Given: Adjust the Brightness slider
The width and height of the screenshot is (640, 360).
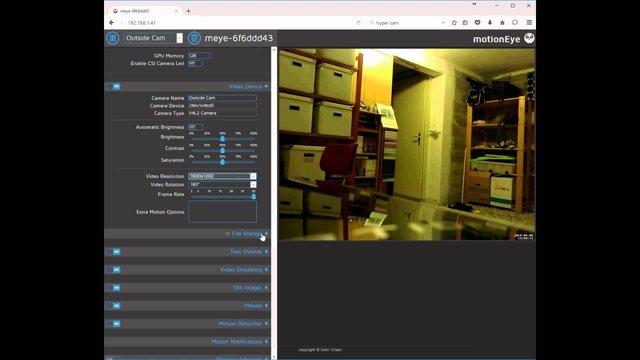Looking at the screenshot, I should coord(222,139).
